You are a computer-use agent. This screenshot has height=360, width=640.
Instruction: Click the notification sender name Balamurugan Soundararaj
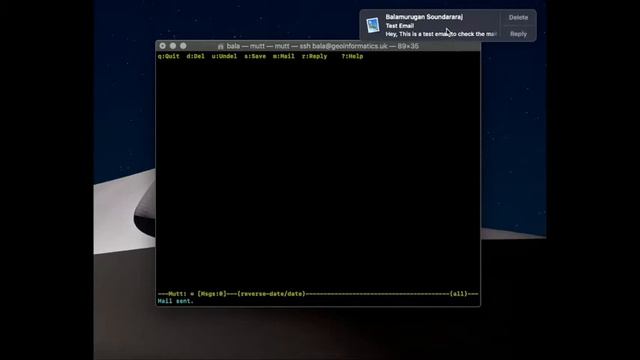pyautogui.click(x=424, y=17)
